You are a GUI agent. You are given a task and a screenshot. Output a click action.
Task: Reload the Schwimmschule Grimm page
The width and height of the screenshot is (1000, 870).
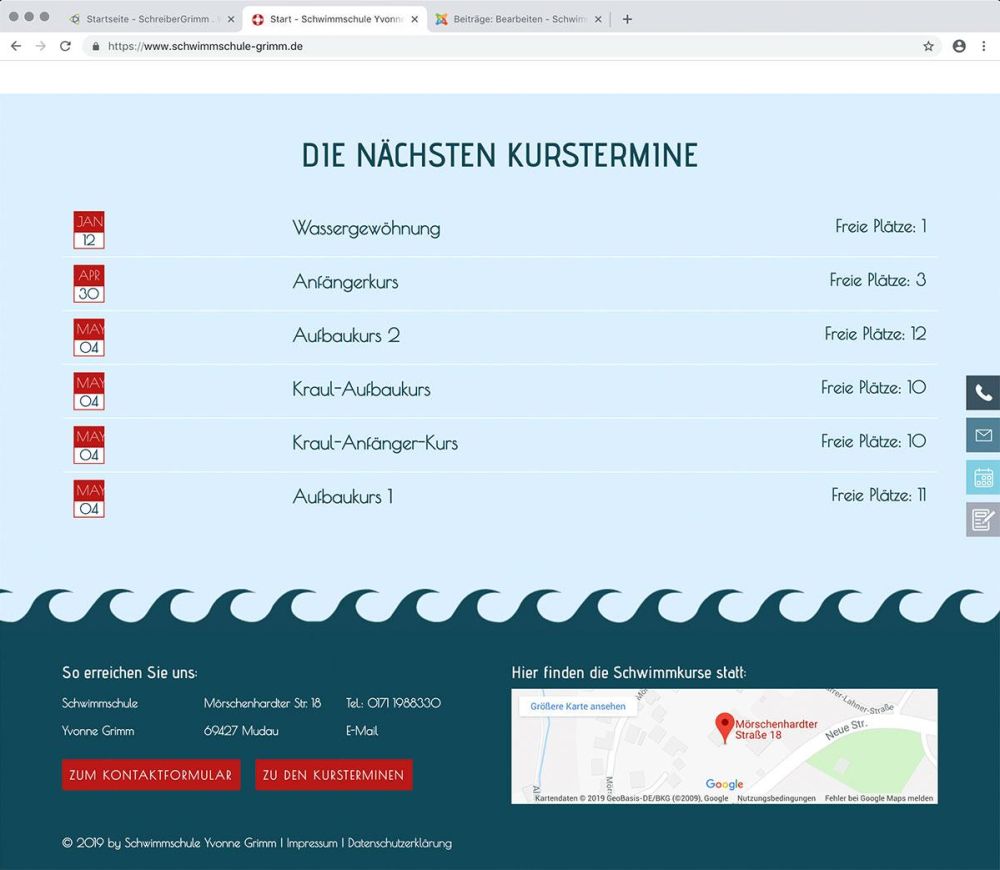pyautogui.click(x=63, y=46)
